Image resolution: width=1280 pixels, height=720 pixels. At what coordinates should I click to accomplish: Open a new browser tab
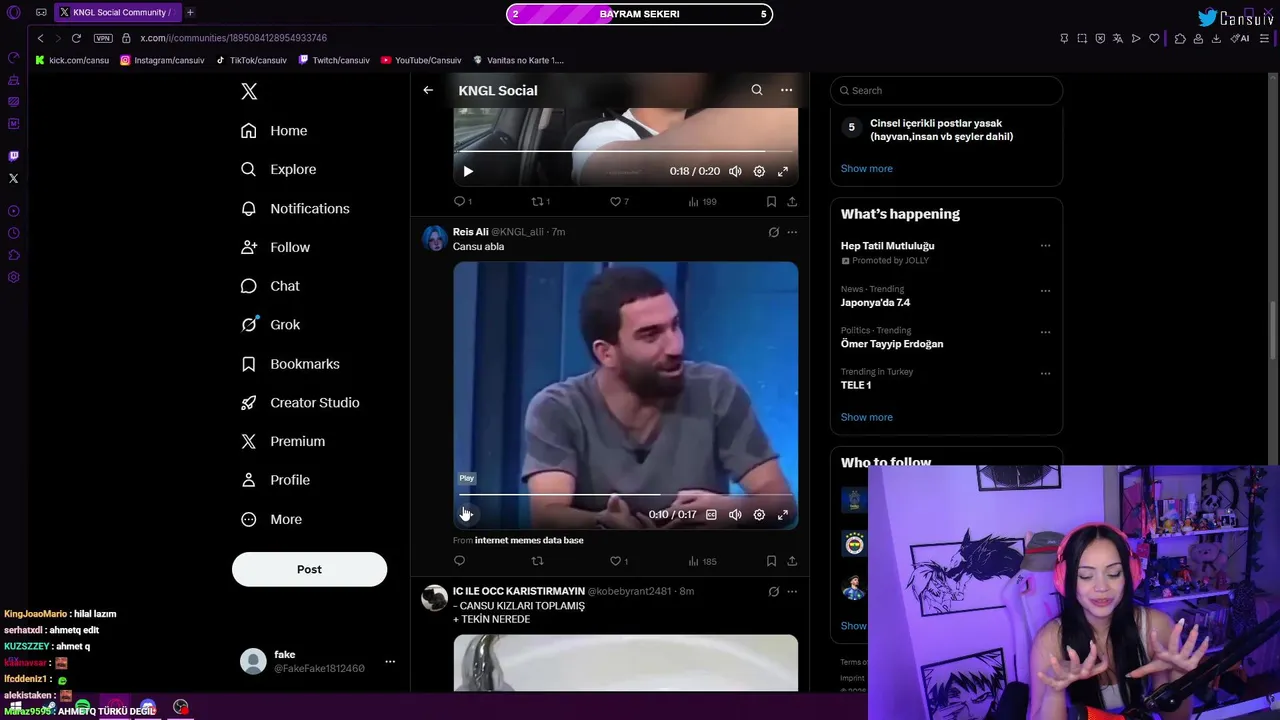click(x=190, y=12)
